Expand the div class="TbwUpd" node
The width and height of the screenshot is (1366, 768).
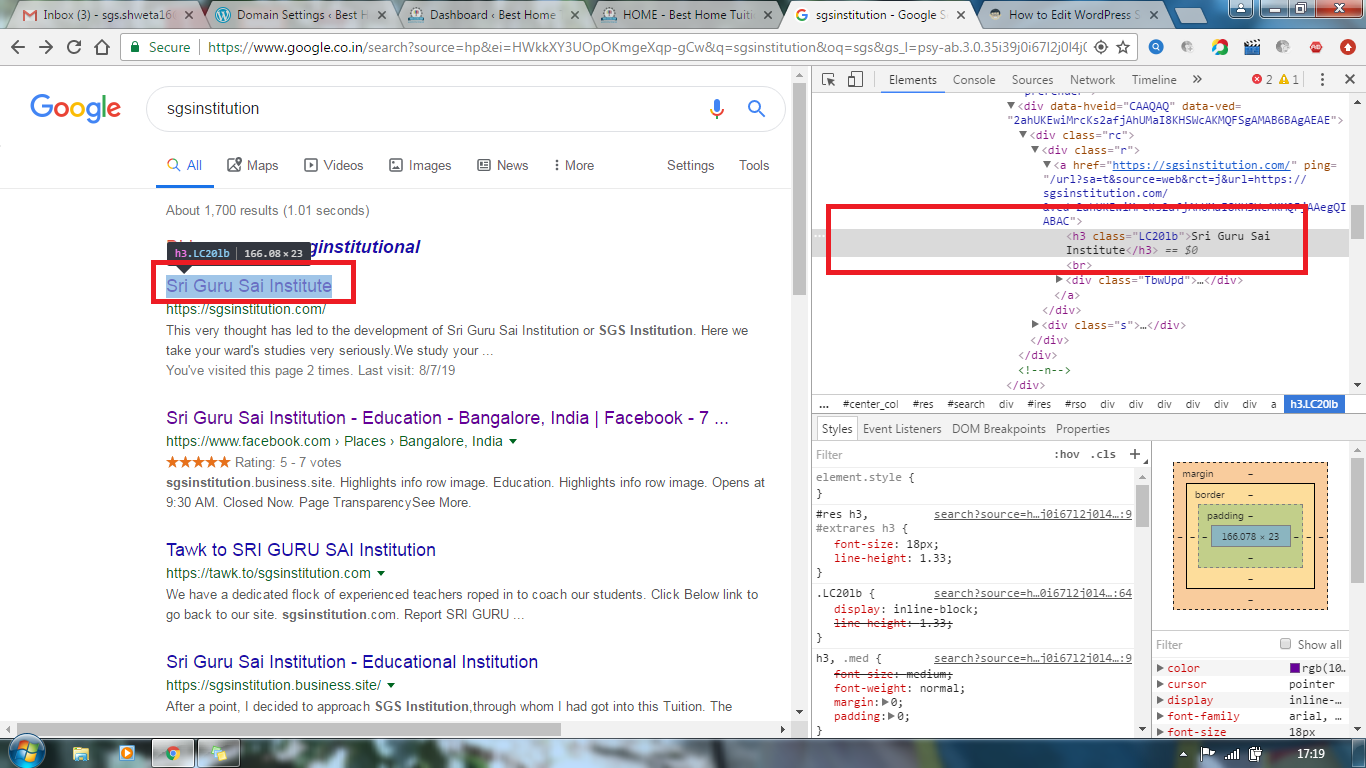pos(1060,281)
